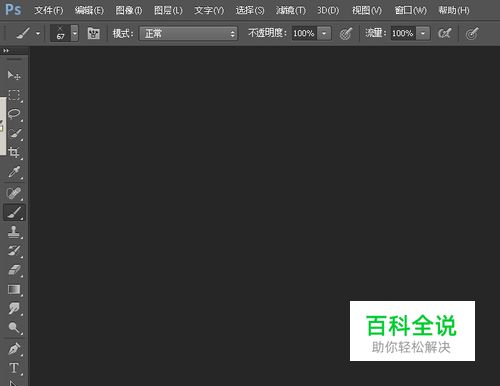This screenshot has height=386, width=500.
Task: Select the Dodge tool
Action: [x=14, y=328]
